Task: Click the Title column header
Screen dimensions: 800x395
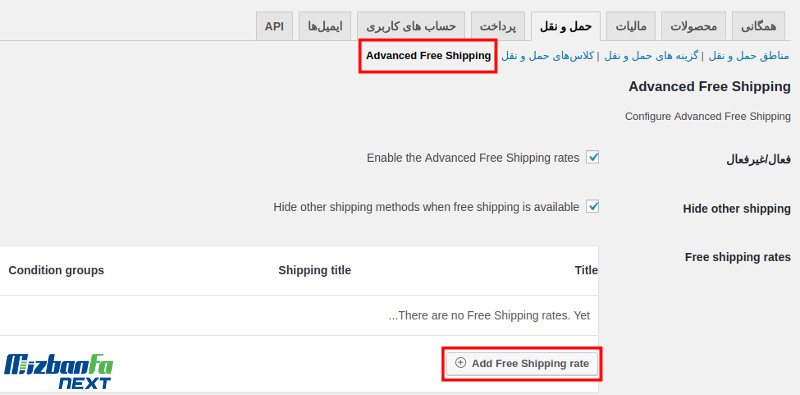Action: [586, 270]
